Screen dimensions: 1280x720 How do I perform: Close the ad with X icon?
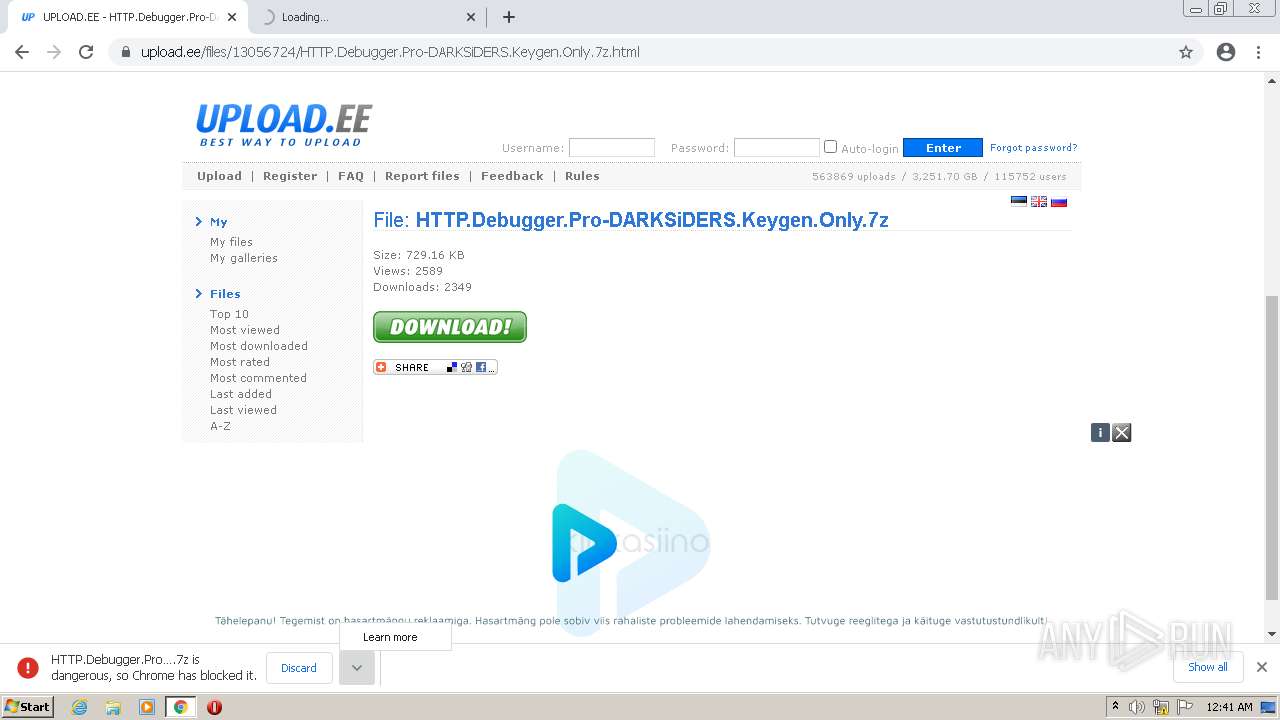point(1122,432)
